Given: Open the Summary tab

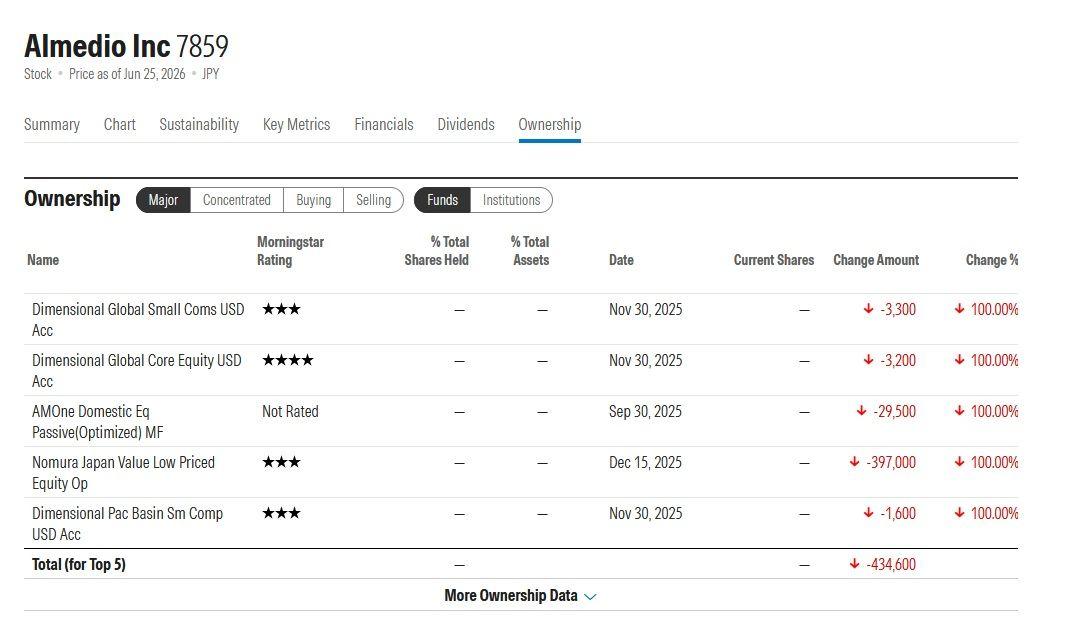Looking at the screenshot, I should (x=51, y=124).
